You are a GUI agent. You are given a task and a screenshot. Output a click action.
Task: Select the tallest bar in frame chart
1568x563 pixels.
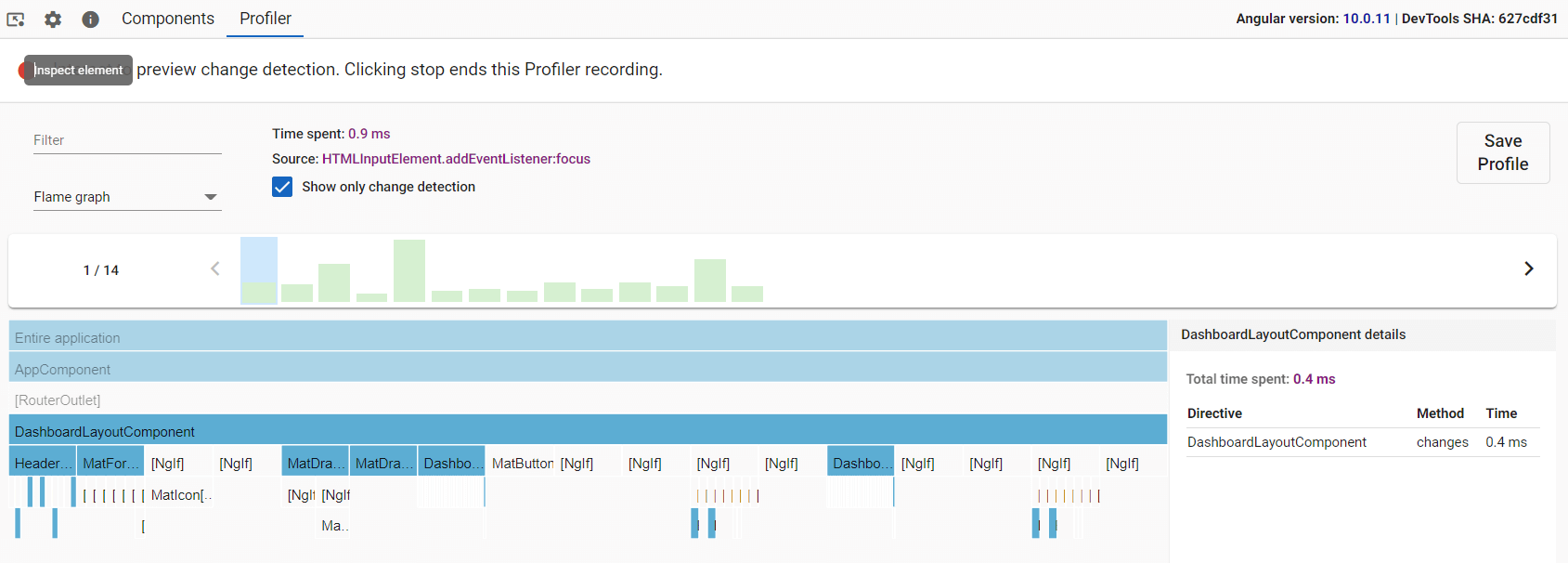[x=409, y=270]
